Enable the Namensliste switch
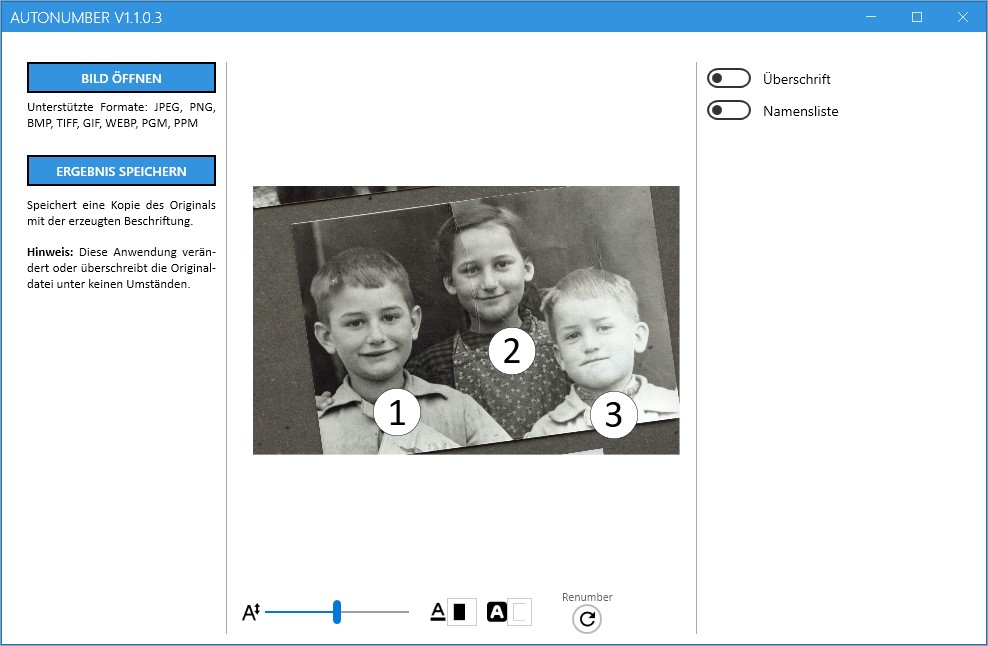The height and width of the screenshot is (646, 988). click(728, 110)
